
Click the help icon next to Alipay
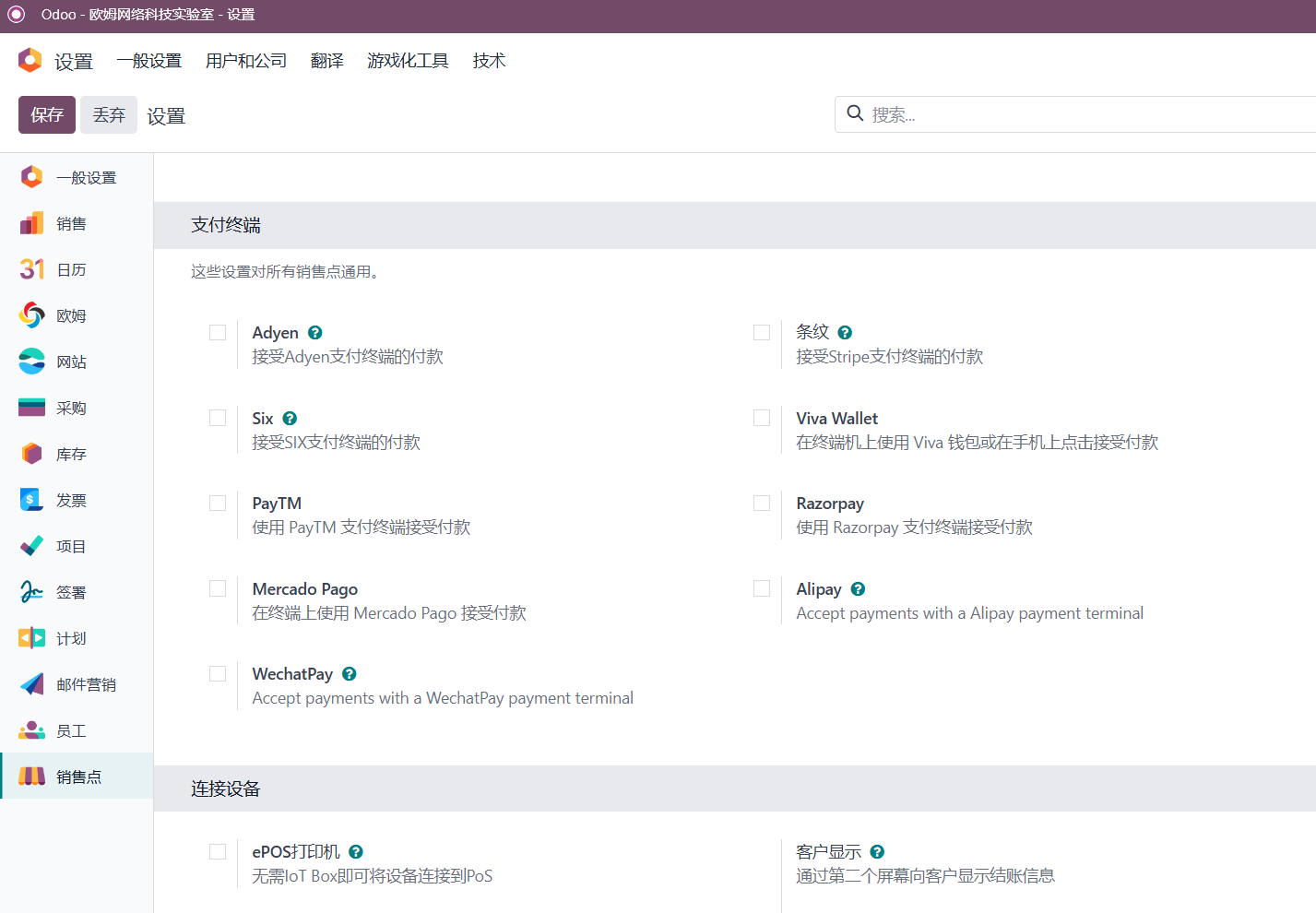[858, 589]
